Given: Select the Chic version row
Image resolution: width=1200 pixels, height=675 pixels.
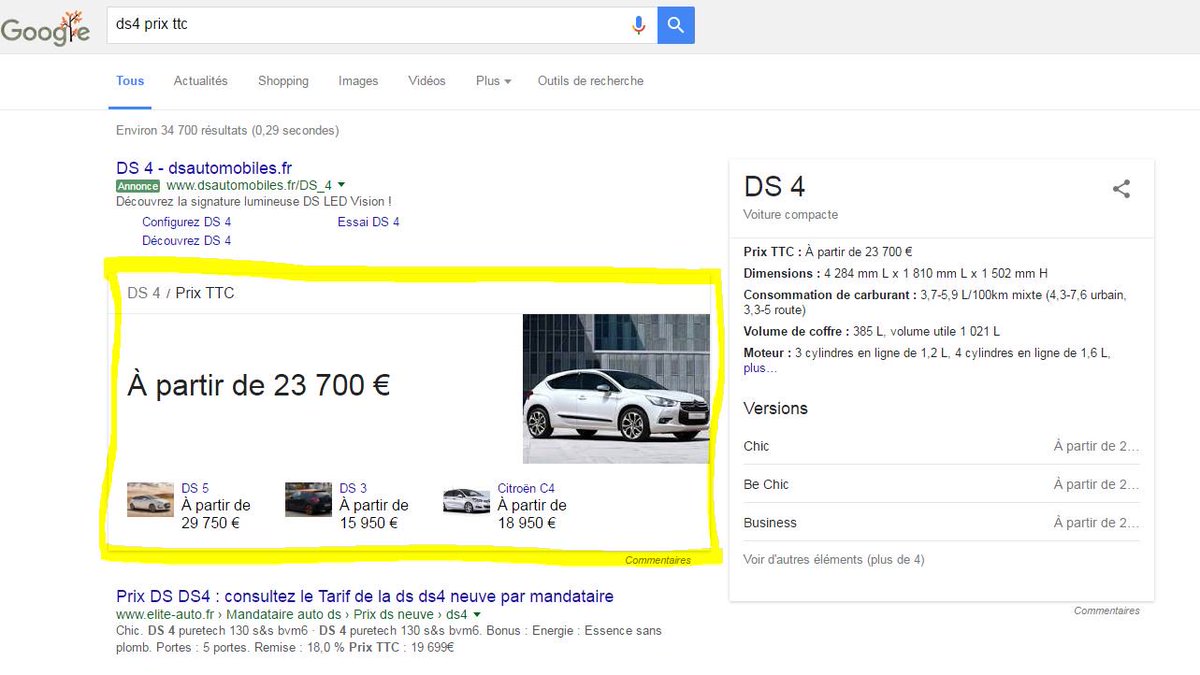Looking at the screenshot, I should [x=941, y=446].
